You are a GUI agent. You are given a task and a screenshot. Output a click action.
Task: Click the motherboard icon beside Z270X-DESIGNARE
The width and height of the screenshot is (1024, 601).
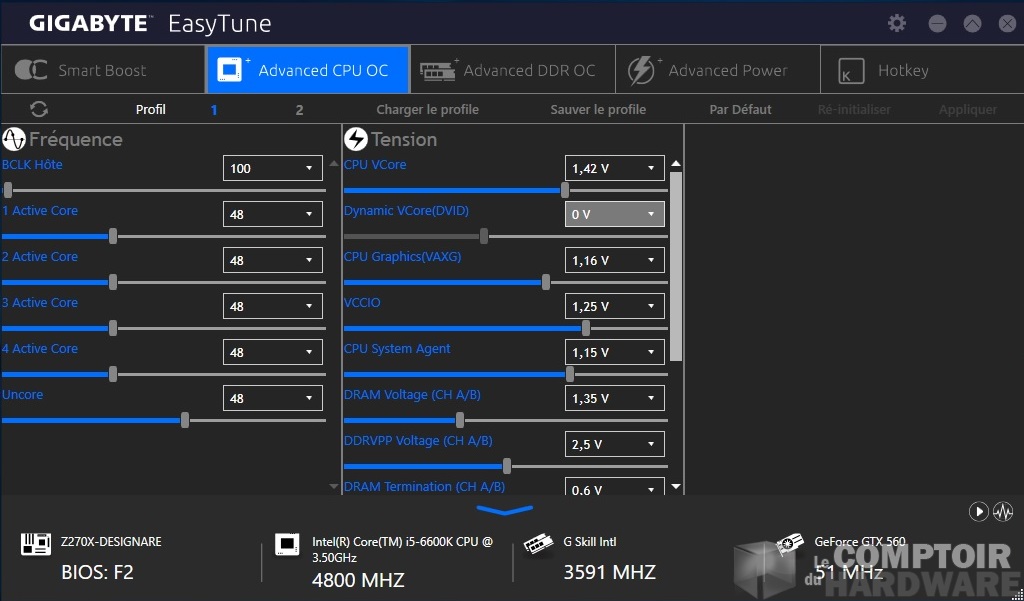36,544
